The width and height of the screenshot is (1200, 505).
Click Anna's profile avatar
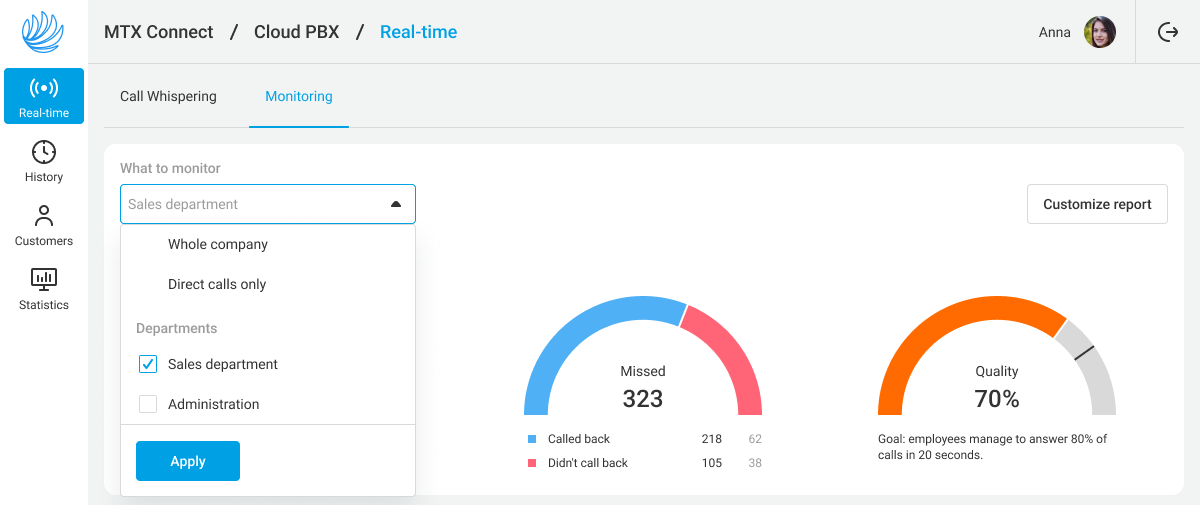pos(1100,32)
